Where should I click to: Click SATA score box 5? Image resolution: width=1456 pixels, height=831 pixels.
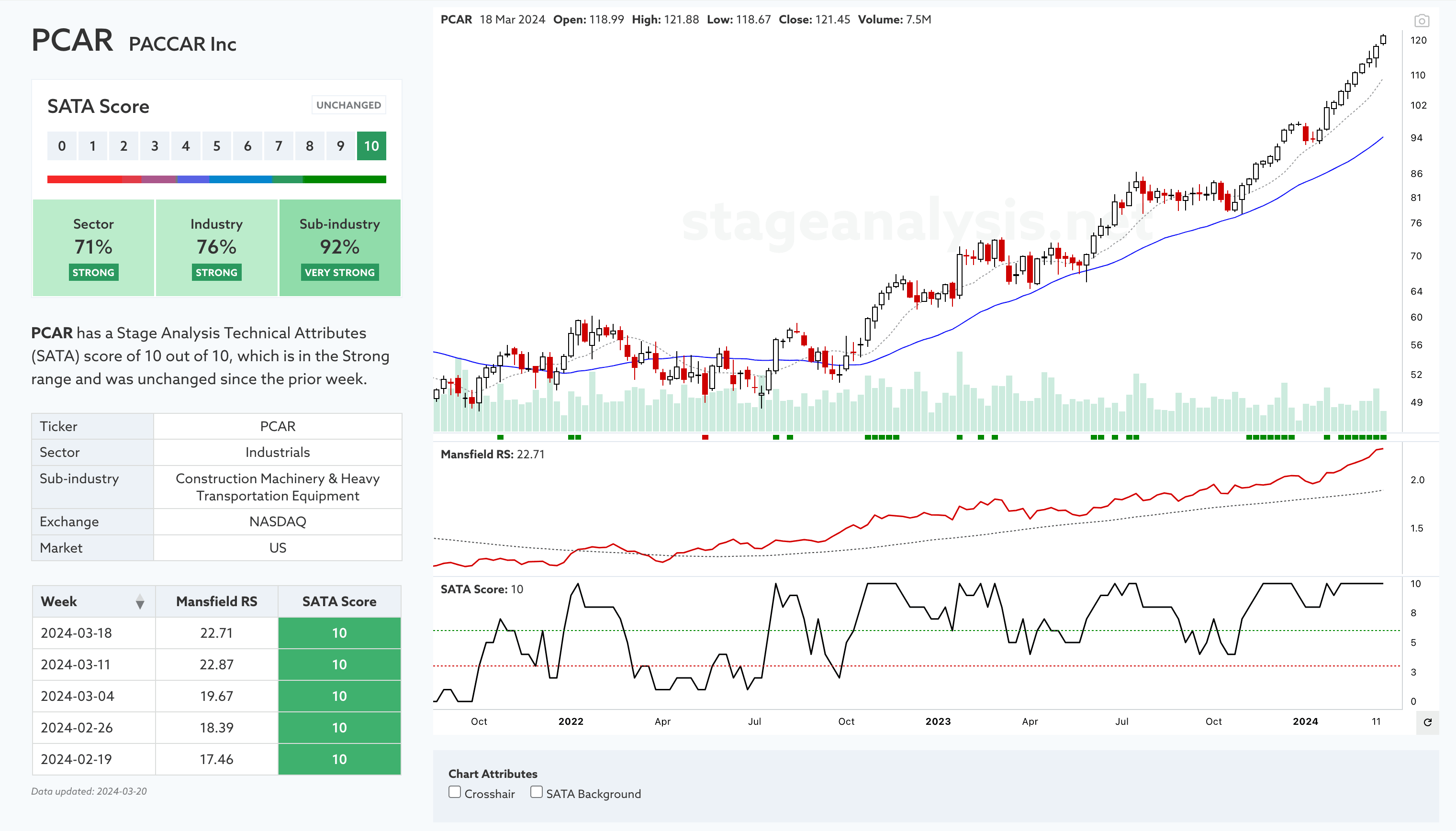216,146
